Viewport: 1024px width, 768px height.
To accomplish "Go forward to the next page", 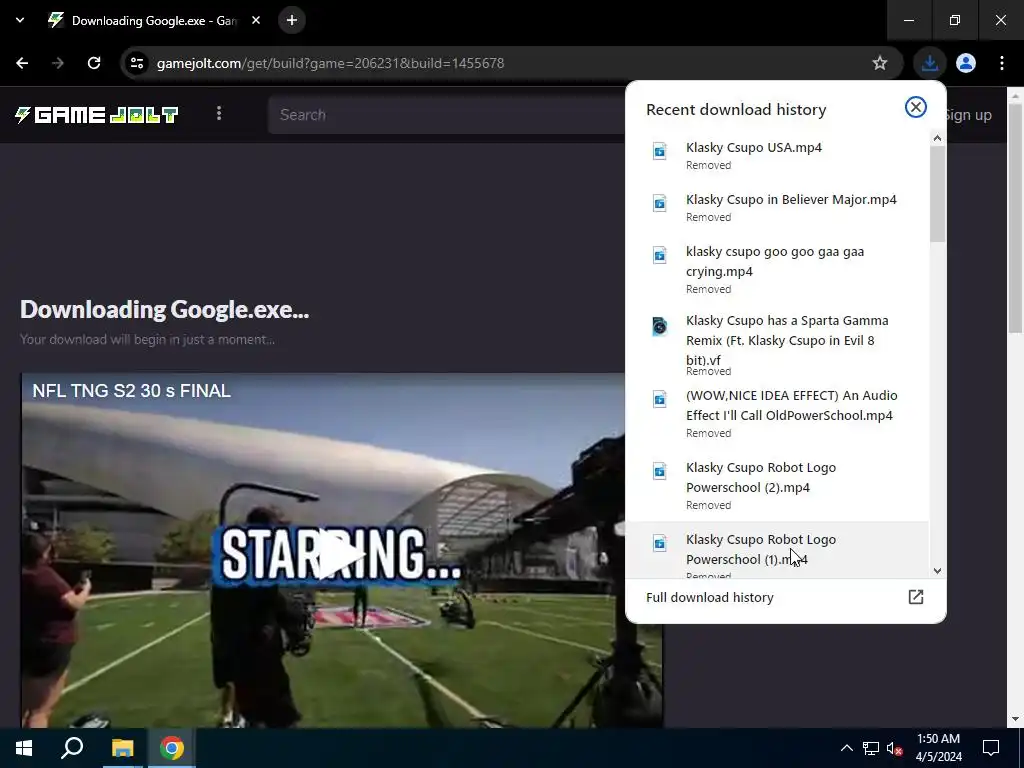I will click(x=58, y=63).
